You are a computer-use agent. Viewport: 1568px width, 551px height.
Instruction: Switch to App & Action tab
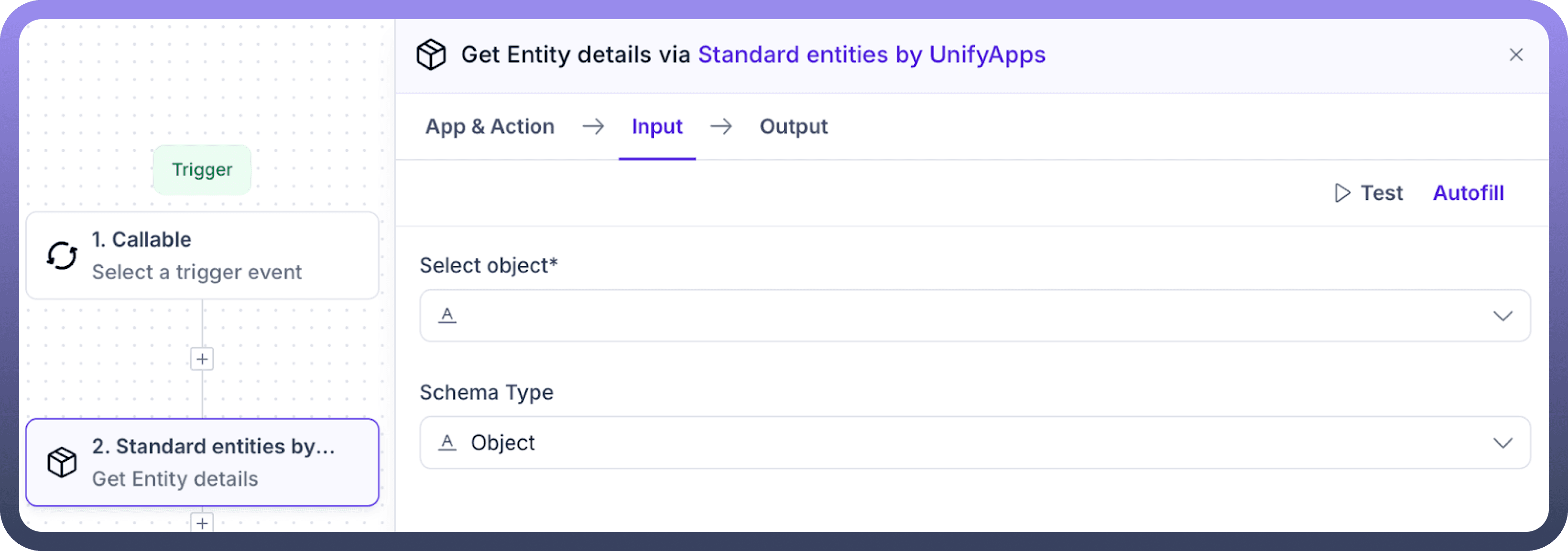coord(490,127)
